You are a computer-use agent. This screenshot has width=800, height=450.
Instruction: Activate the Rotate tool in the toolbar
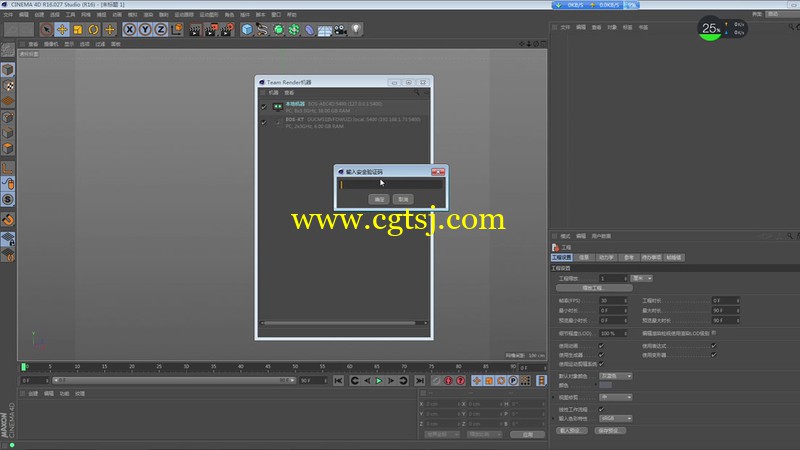[93, 30]
